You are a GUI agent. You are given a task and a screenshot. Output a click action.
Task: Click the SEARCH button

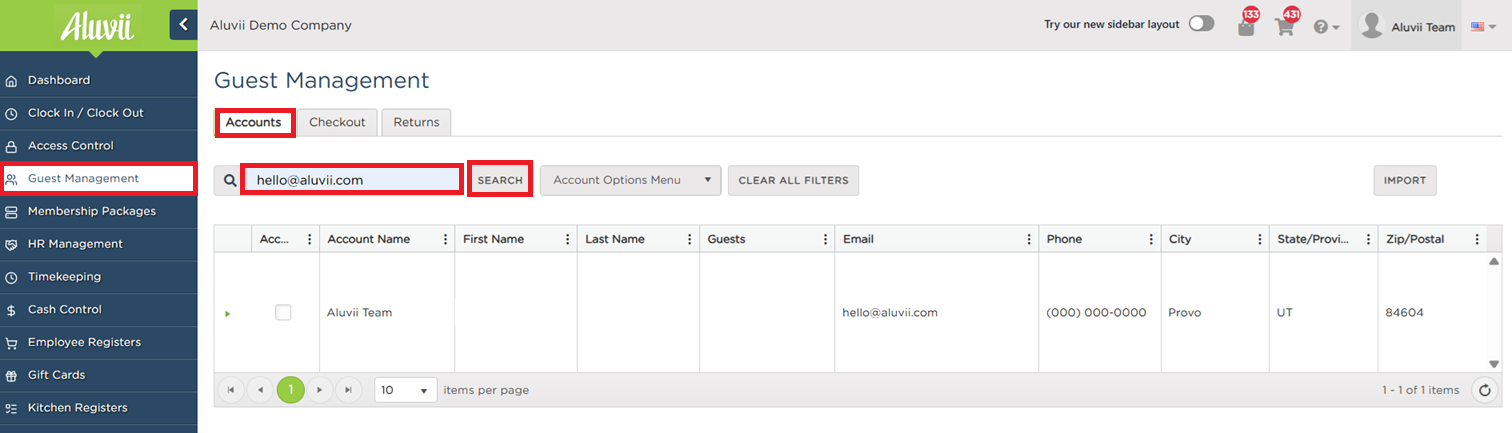pyautogui.click(x=500, y=180)
